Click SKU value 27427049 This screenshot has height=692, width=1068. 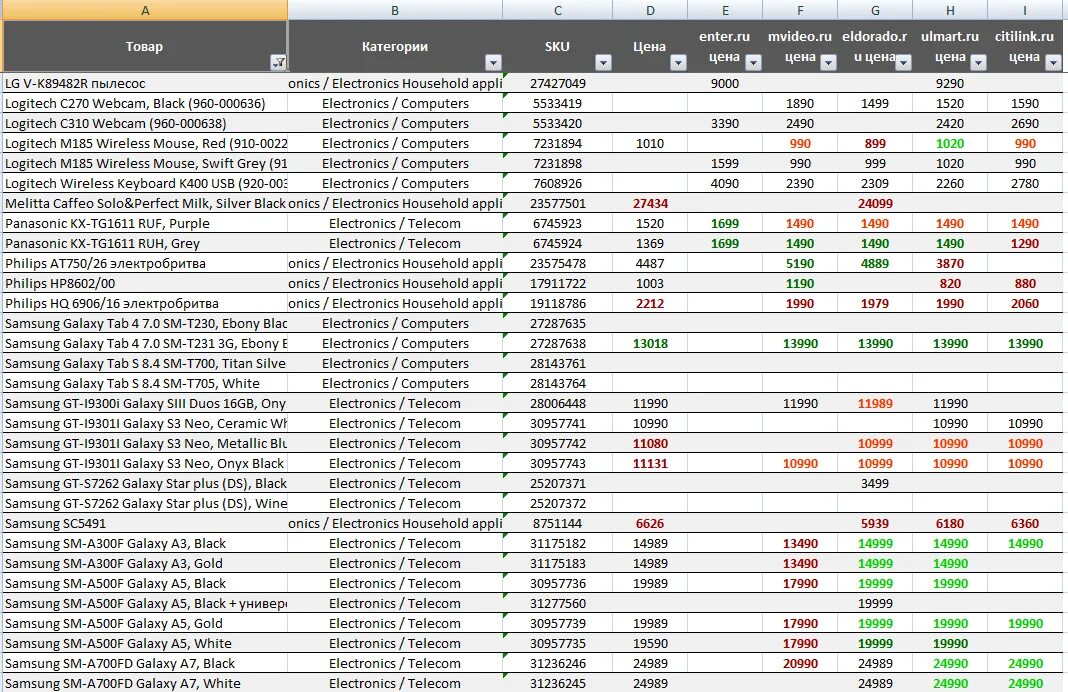558,84
